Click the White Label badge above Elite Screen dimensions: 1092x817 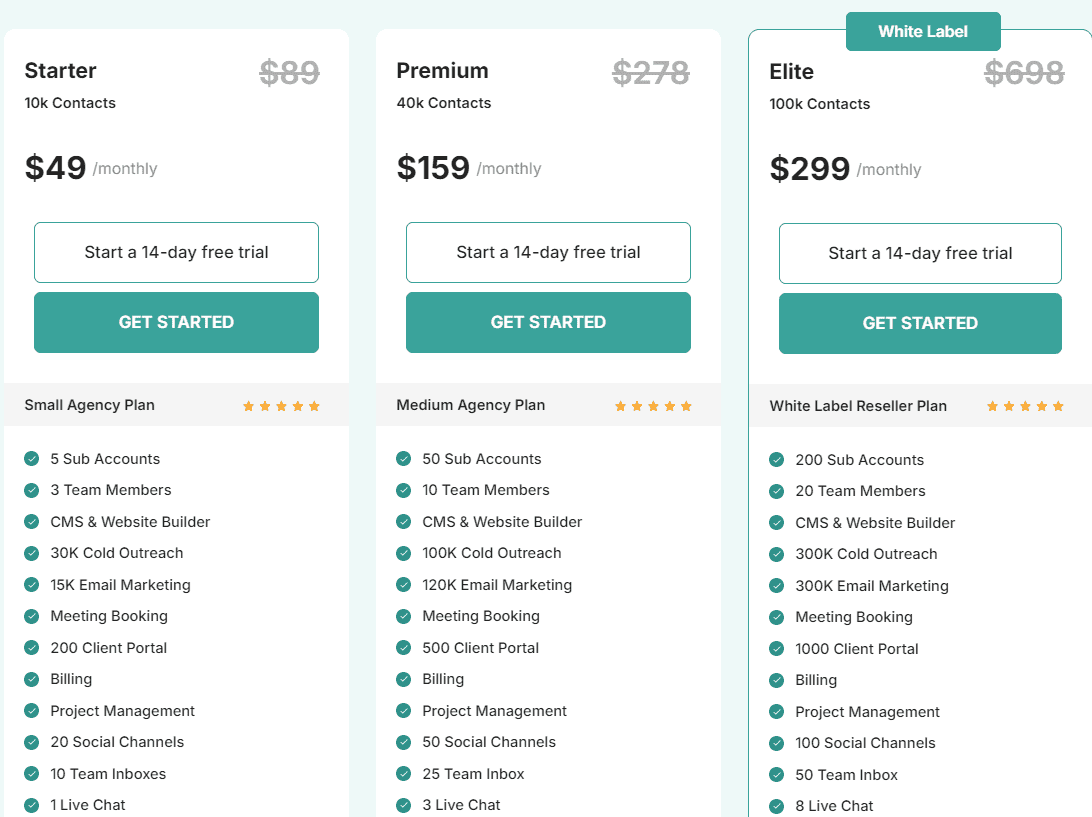coord(923,31)
